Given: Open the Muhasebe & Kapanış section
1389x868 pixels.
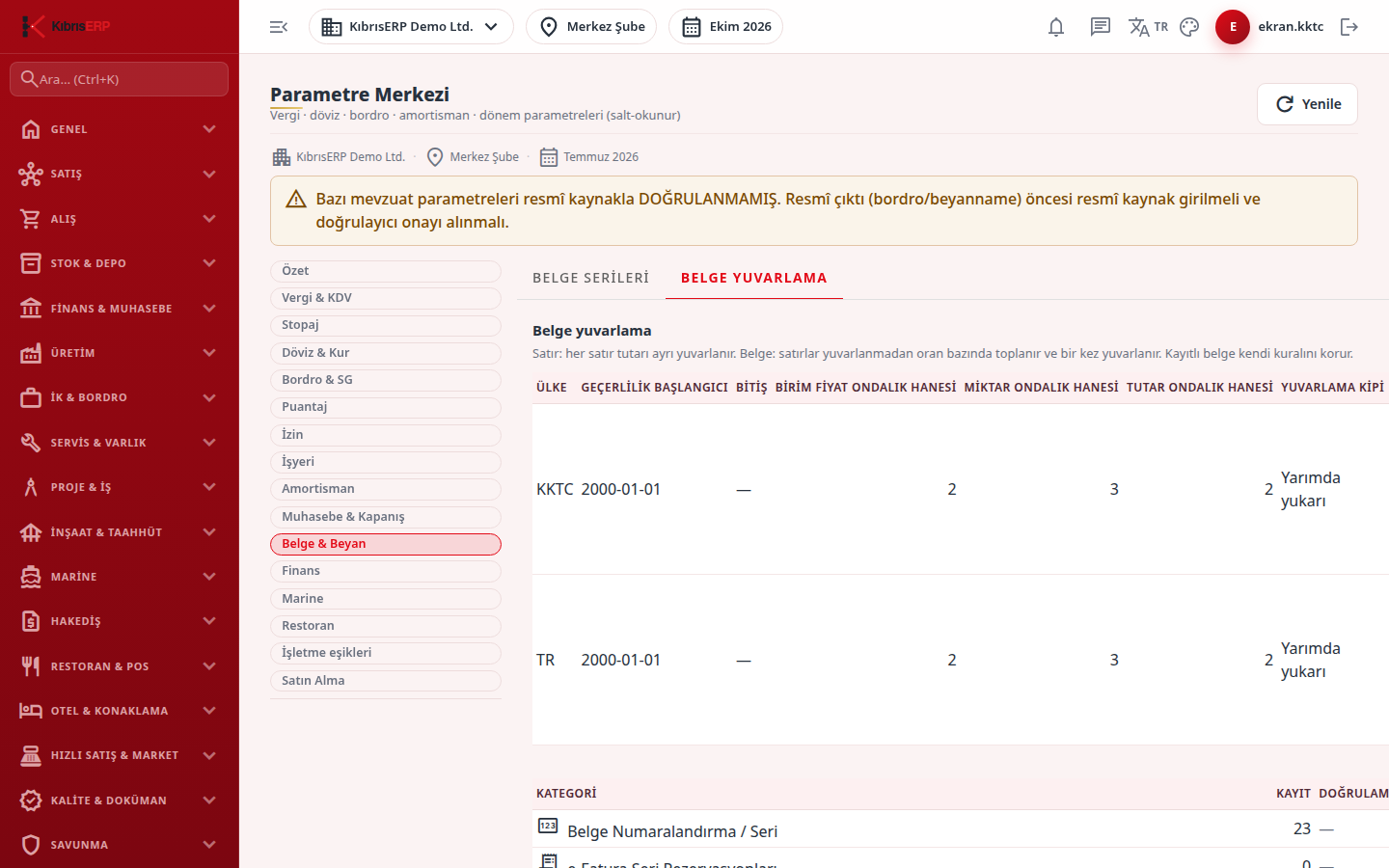Looking at the screenshot, I should point(386,517).
